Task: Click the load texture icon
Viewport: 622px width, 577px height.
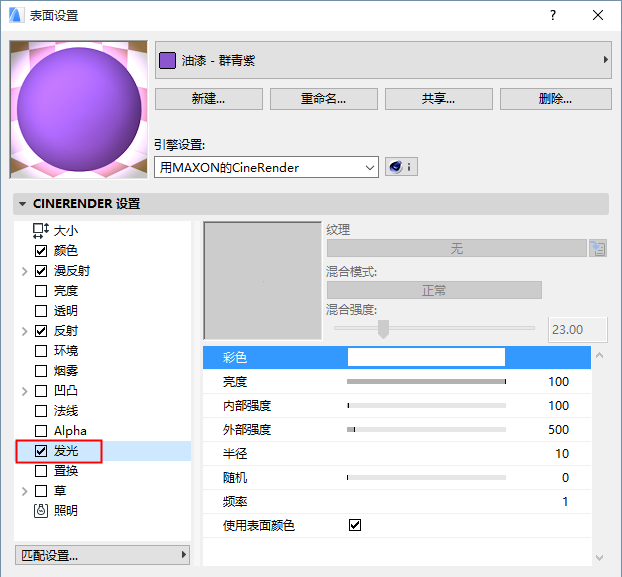Action: [x=597, y=249]
